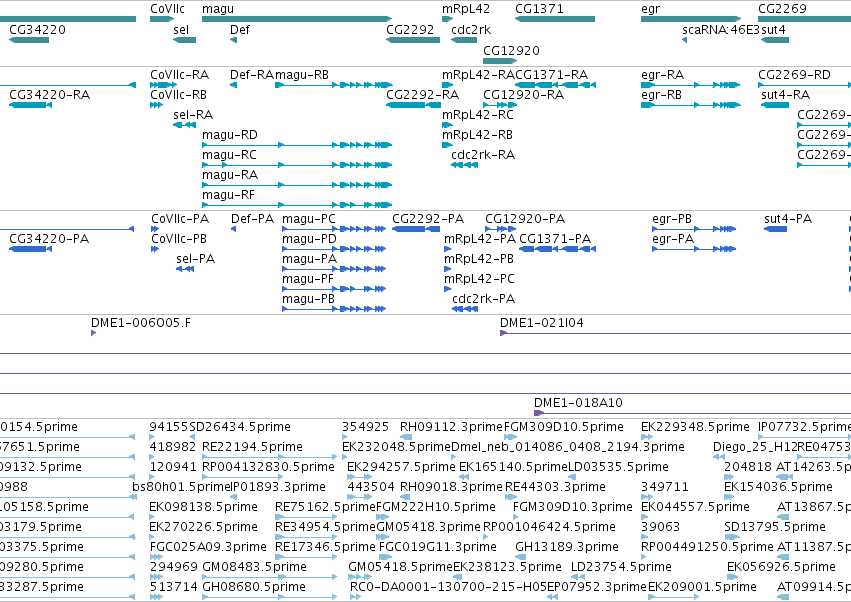
Task: Click the label 'FGM309D10.5prime'
Action: (x=564, y=427)
